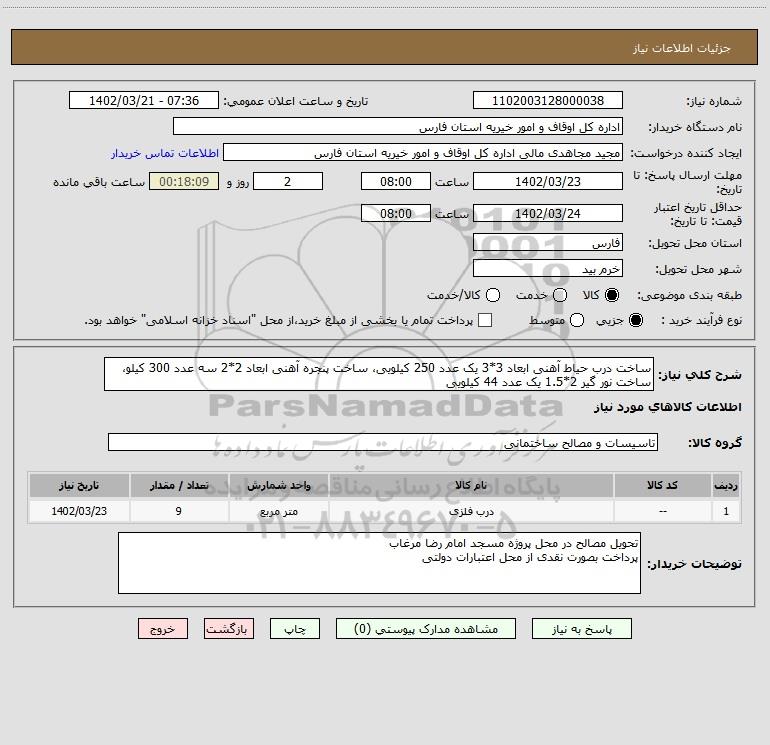Click the response deadline hour 08:00 field
The width and height of the screenshot is (770, 745).
(396, 181)
